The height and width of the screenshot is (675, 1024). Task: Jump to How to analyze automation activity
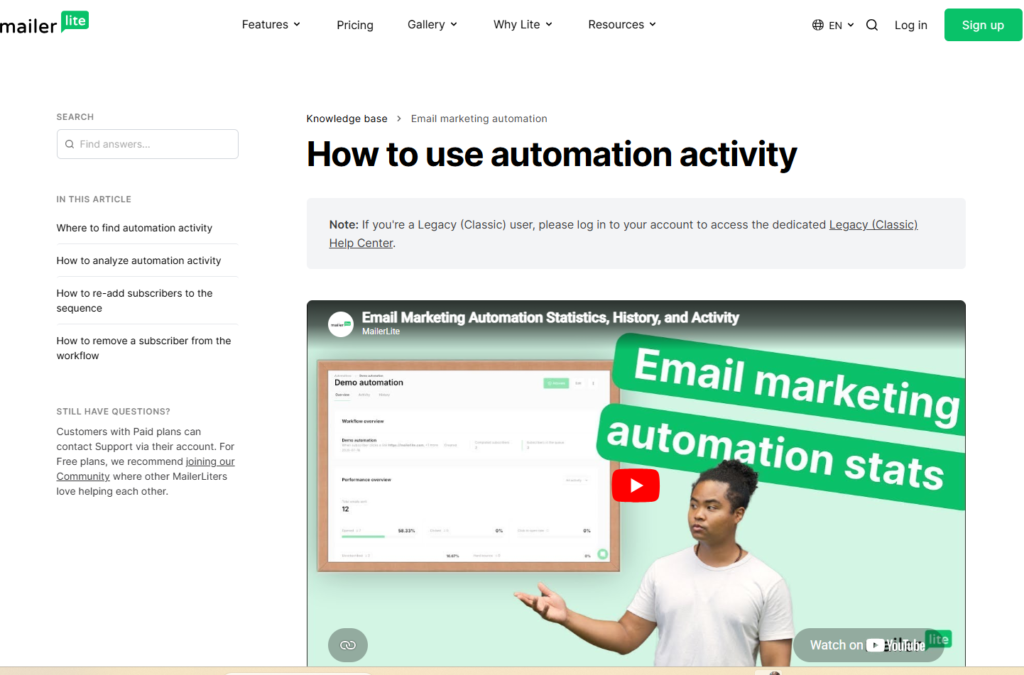tap(138, 260)
